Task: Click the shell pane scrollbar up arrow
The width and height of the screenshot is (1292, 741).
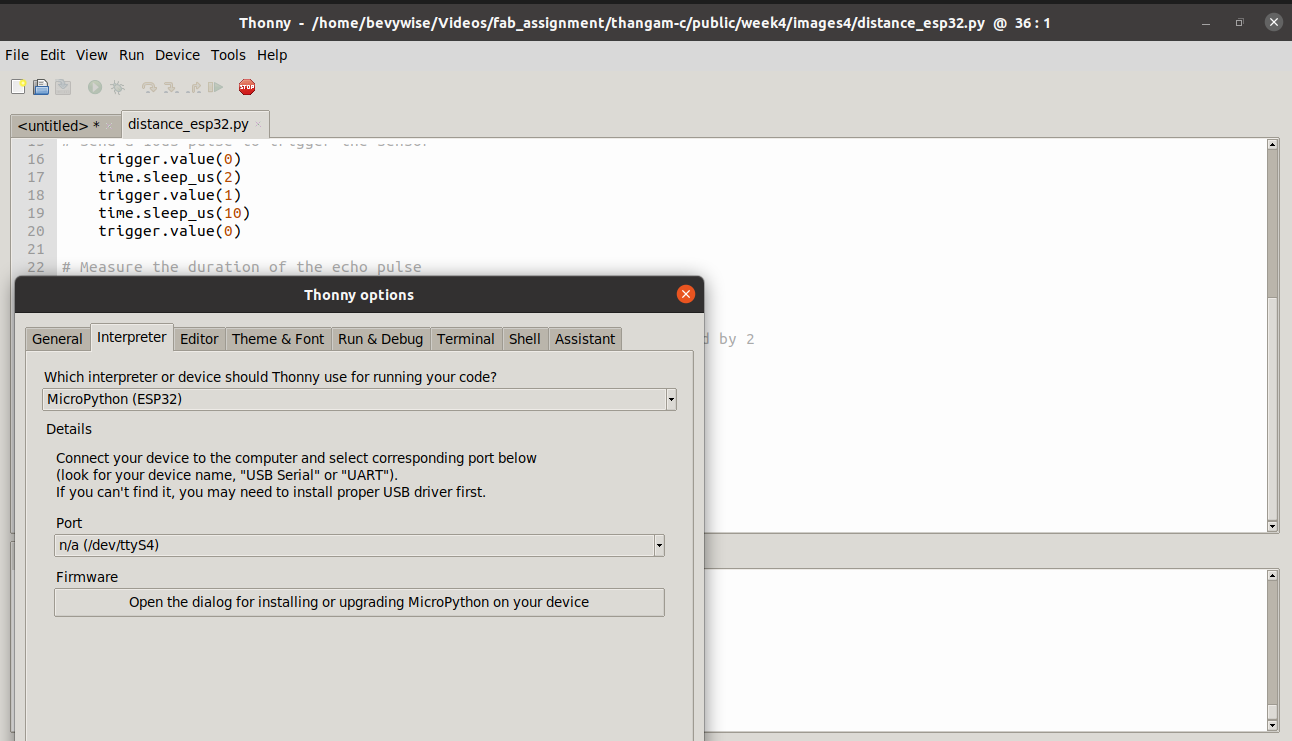Action: pos(1272,575)
